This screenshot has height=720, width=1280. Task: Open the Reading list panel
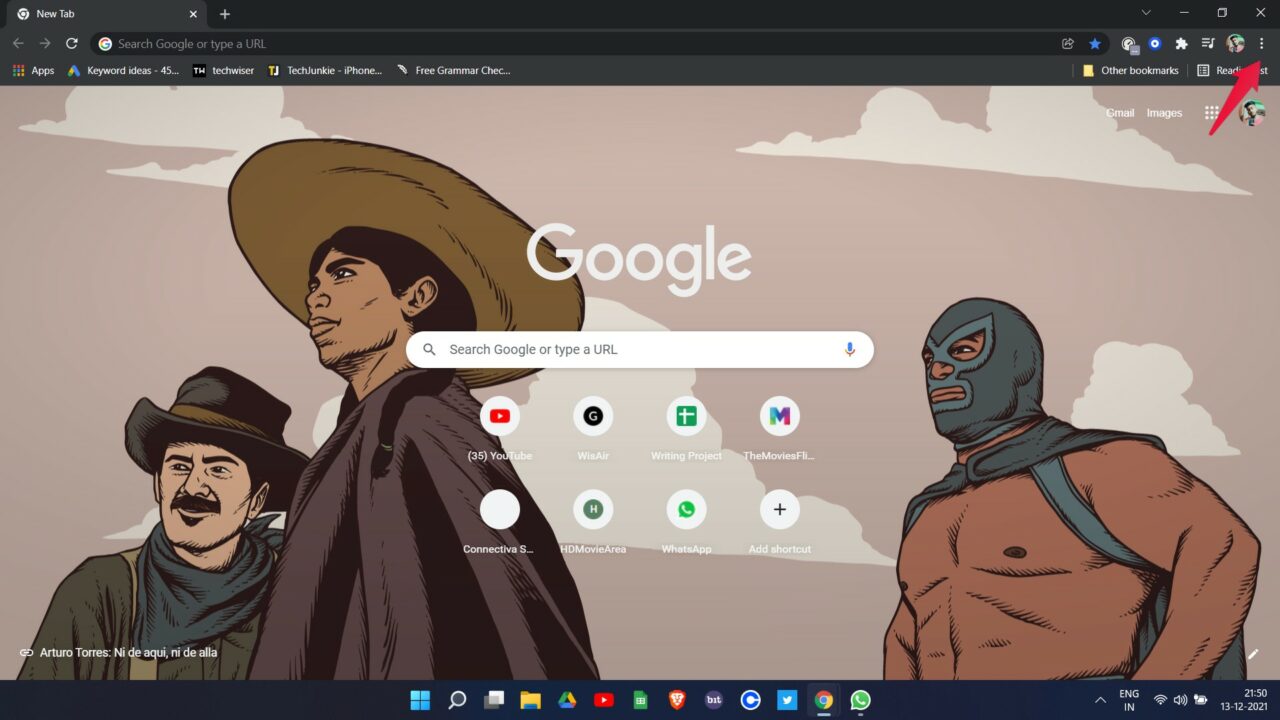pyautogui.click(x=1232, y=71)
